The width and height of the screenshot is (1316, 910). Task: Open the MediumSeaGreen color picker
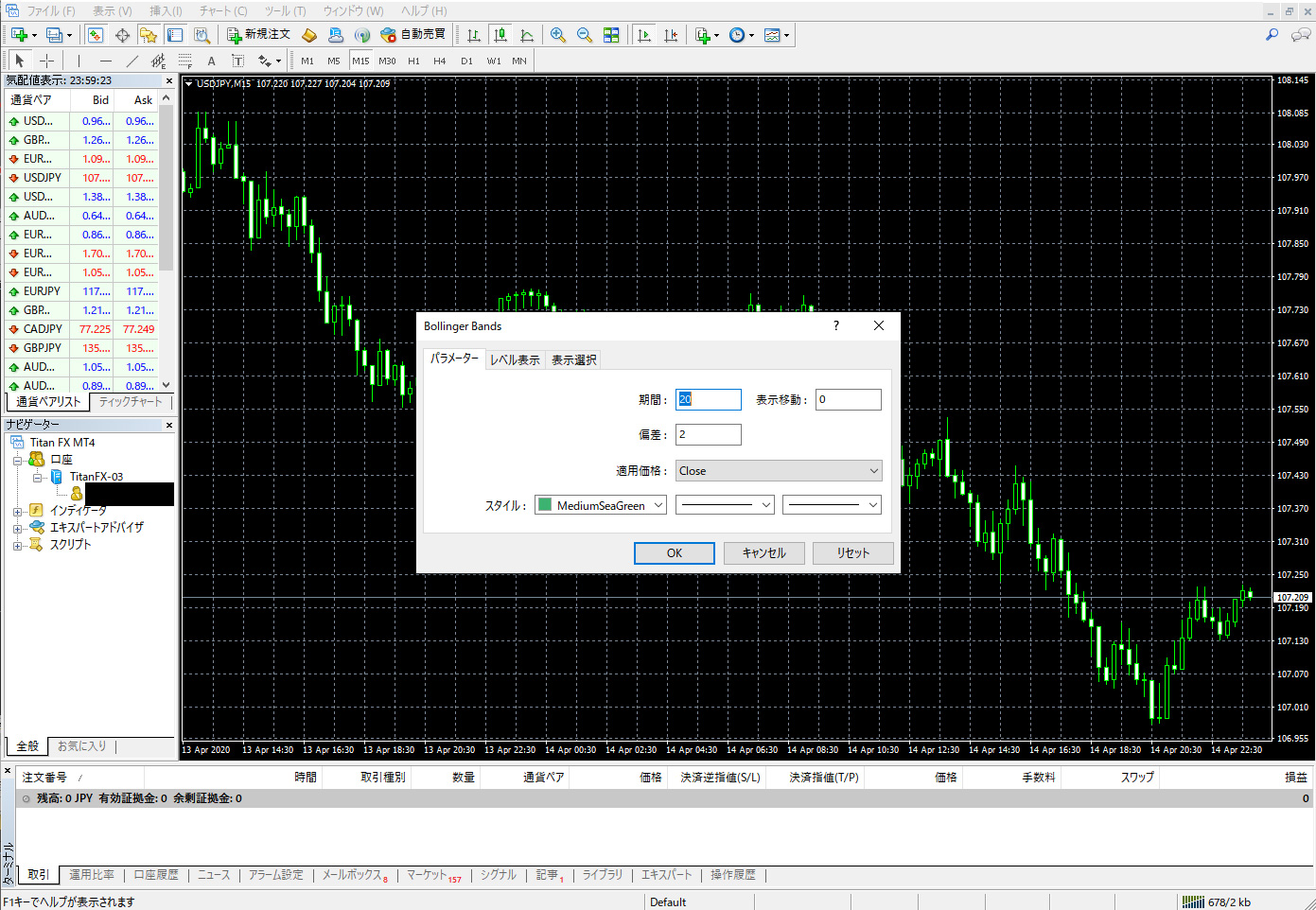coord(601,505)
